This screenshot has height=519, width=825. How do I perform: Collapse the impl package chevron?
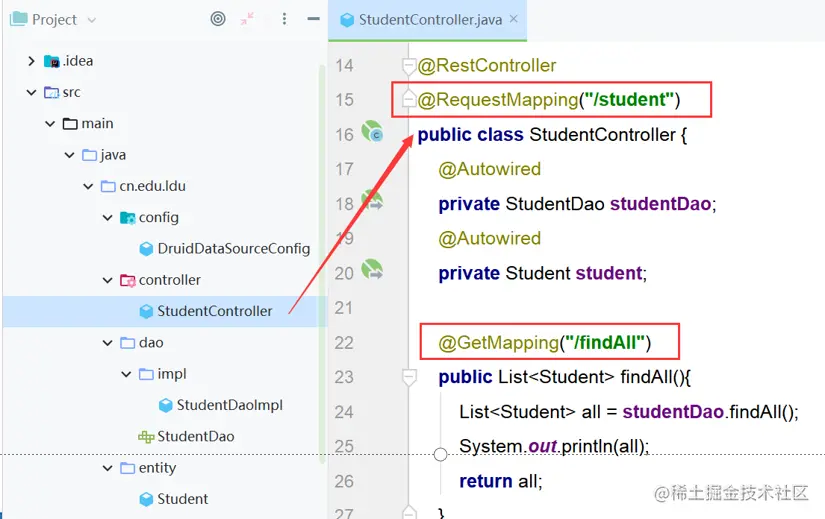126,374
